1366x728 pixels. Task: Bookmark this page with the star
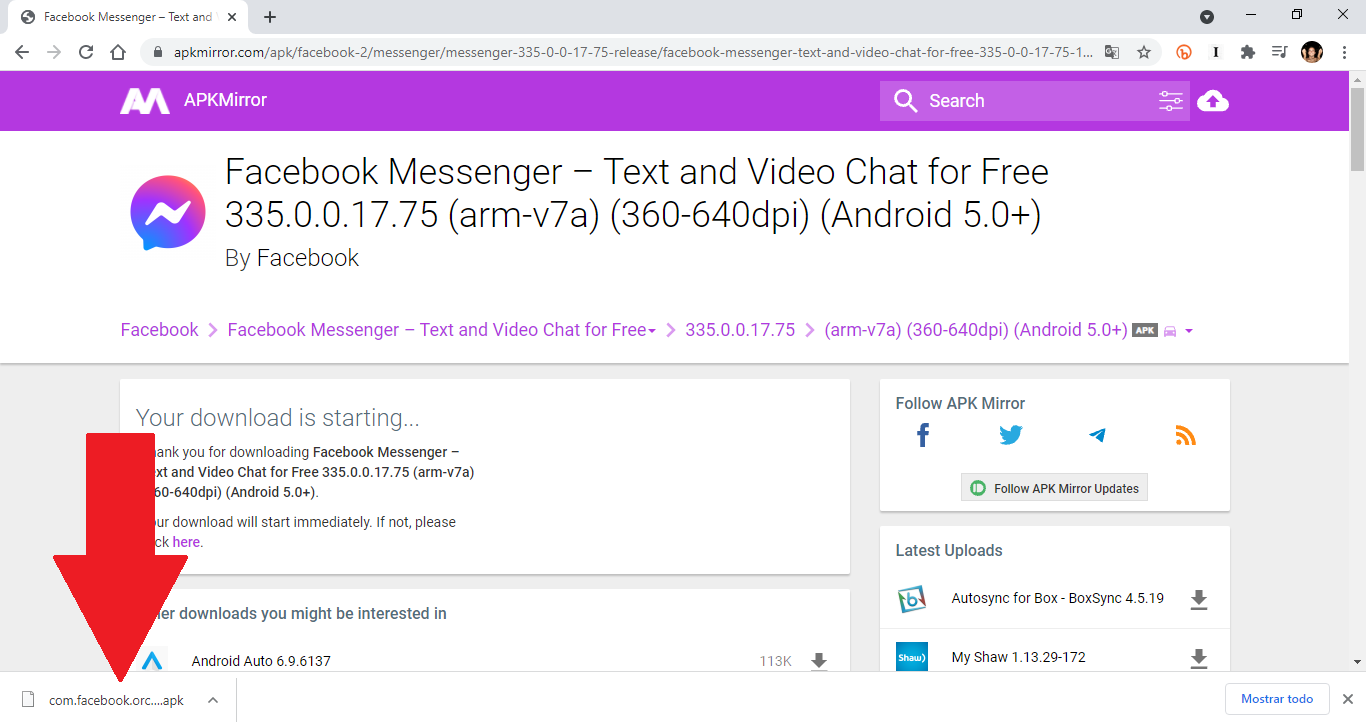click(1144, 52)
